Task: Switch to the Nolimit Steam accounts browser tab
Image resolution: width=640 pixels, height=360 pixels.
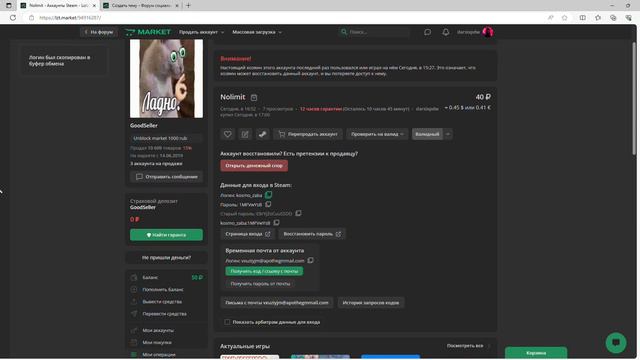Action: (58, 6)
